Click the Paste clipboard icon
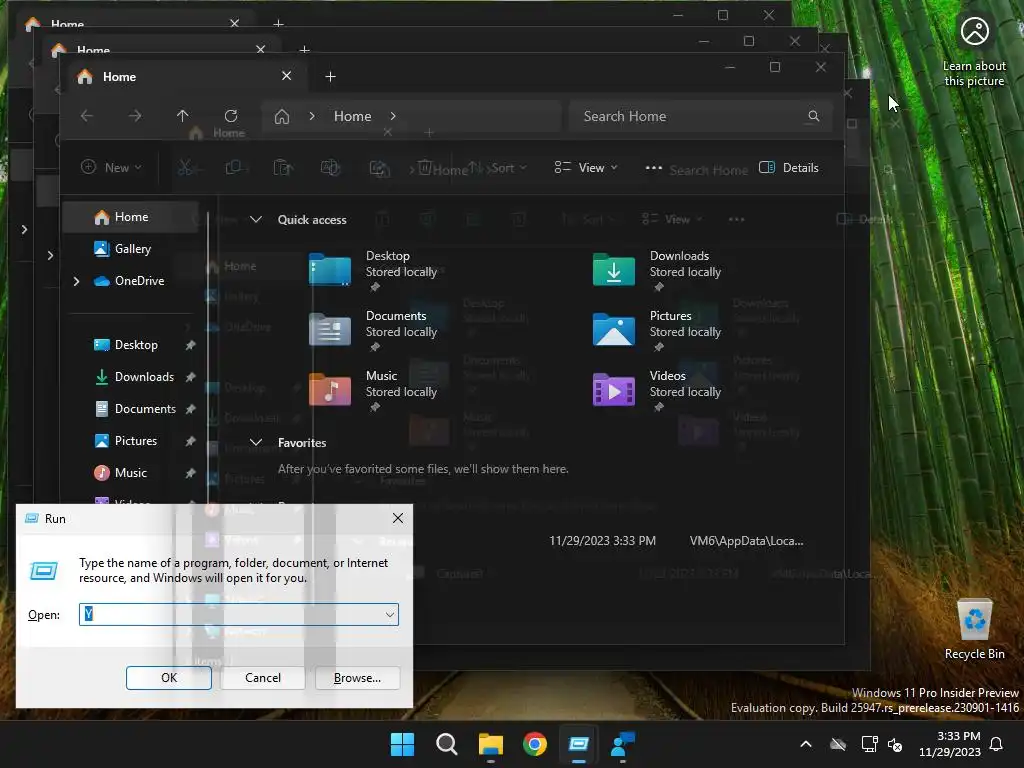 281,168
